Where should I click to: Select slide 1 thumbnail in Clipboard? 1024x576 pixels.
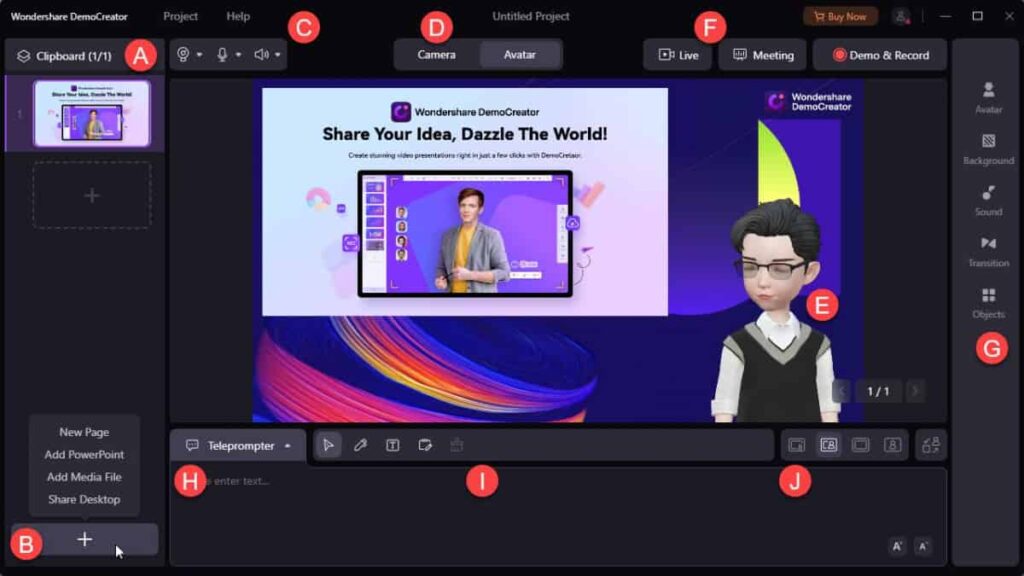tap(92, 114)
